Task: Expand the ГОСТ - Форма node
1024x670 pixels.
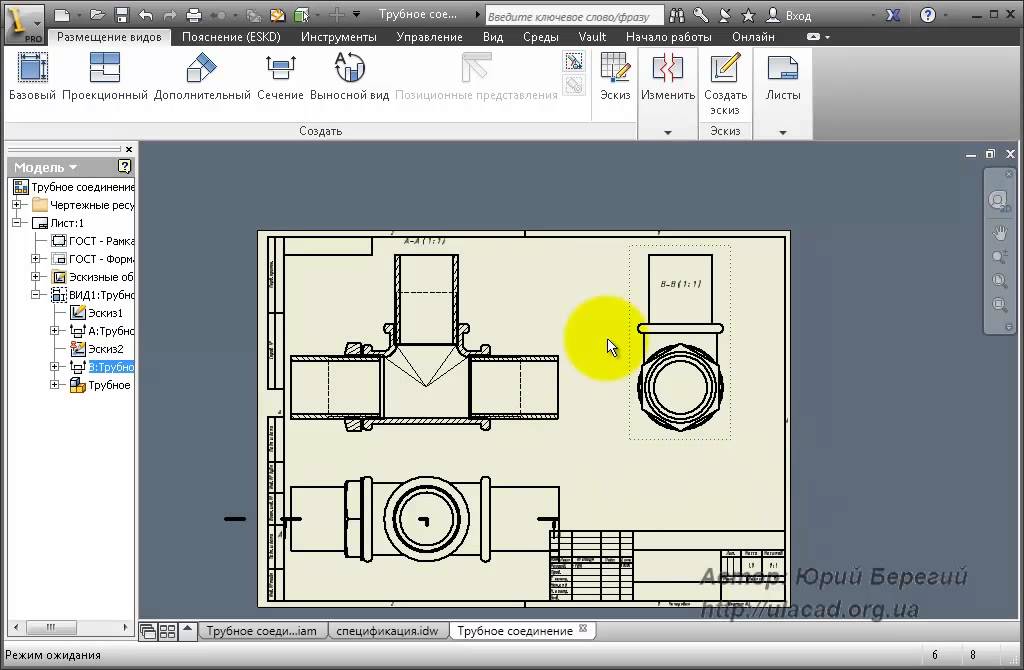Action: tap(37, 259)
